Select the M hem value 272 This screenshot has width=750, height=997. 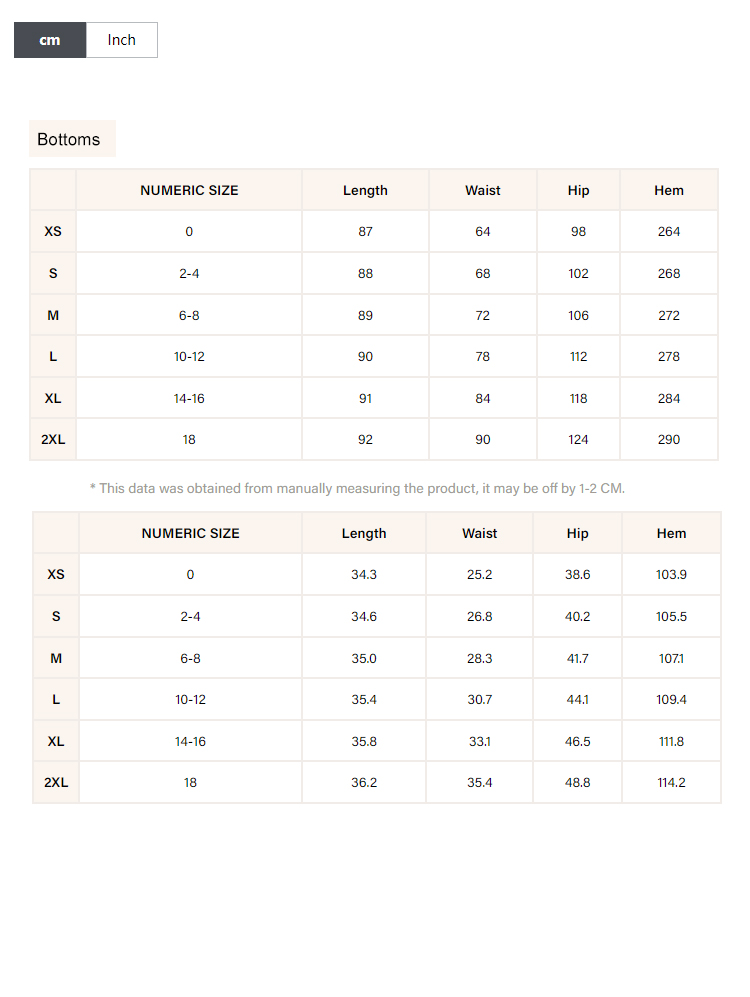click(x=669, y=315)
